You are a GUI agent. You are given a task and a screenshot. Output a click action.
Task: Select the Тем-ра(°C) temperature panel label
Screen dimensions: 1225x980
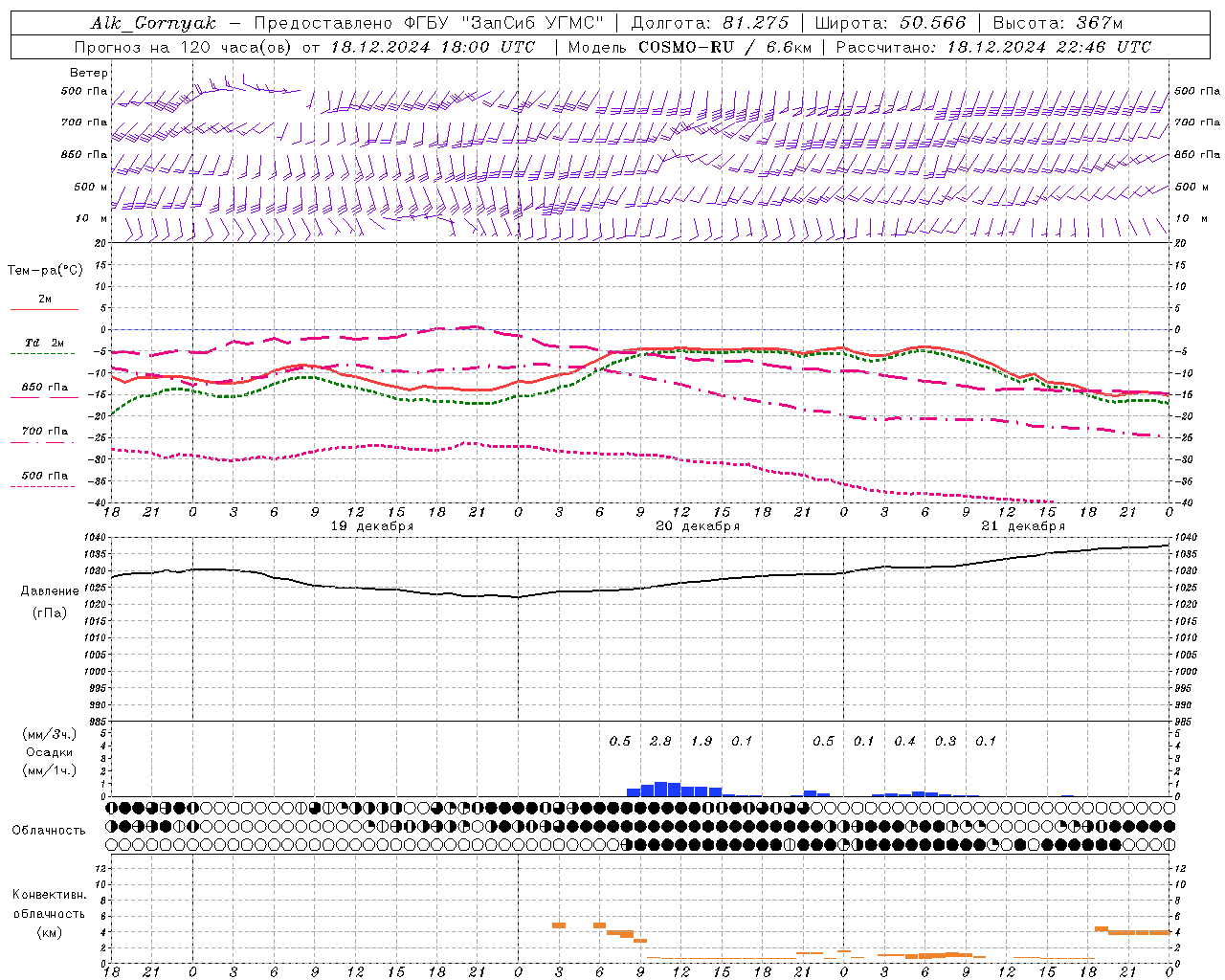click(45, 271)
